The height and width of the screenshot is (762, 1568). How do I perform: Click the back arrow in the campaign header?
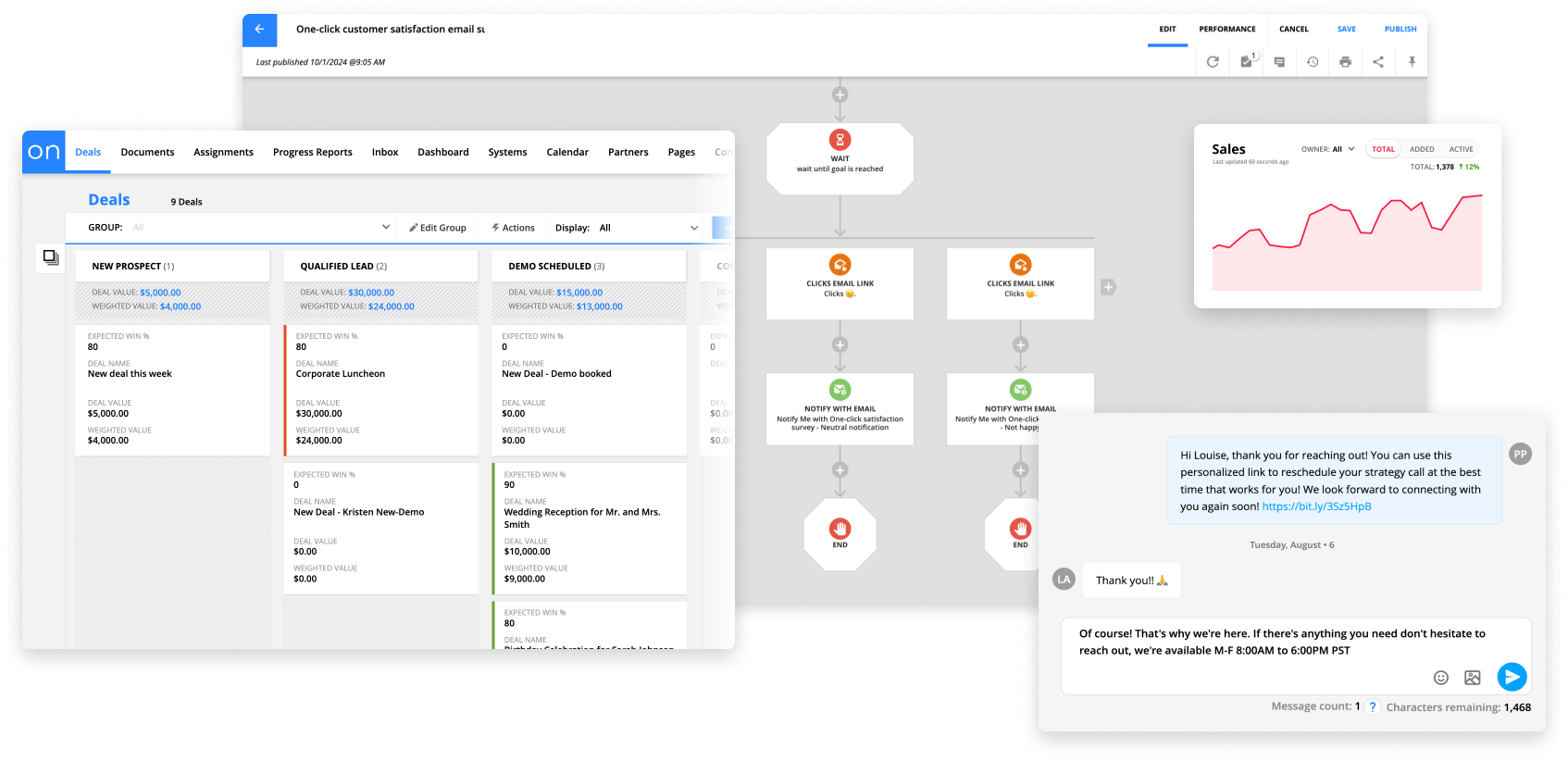[259, 30]
